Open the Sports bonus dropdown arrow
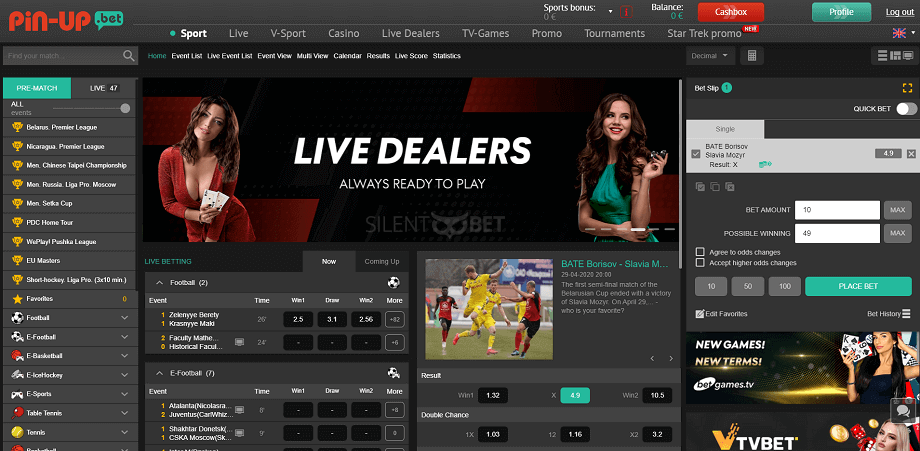 [x=611, y=12]
